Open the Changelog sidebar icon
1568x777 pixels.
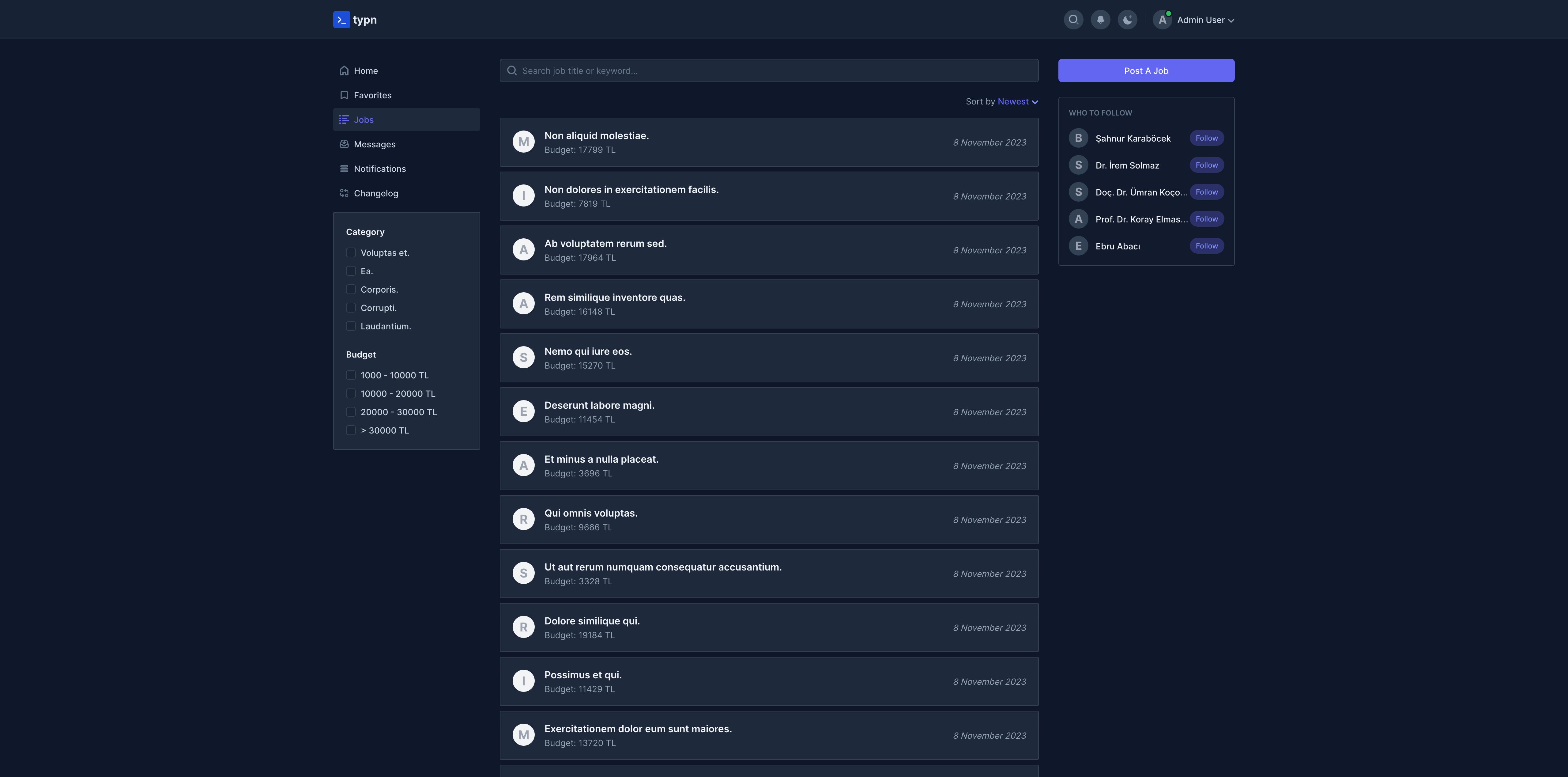[344, 193]
